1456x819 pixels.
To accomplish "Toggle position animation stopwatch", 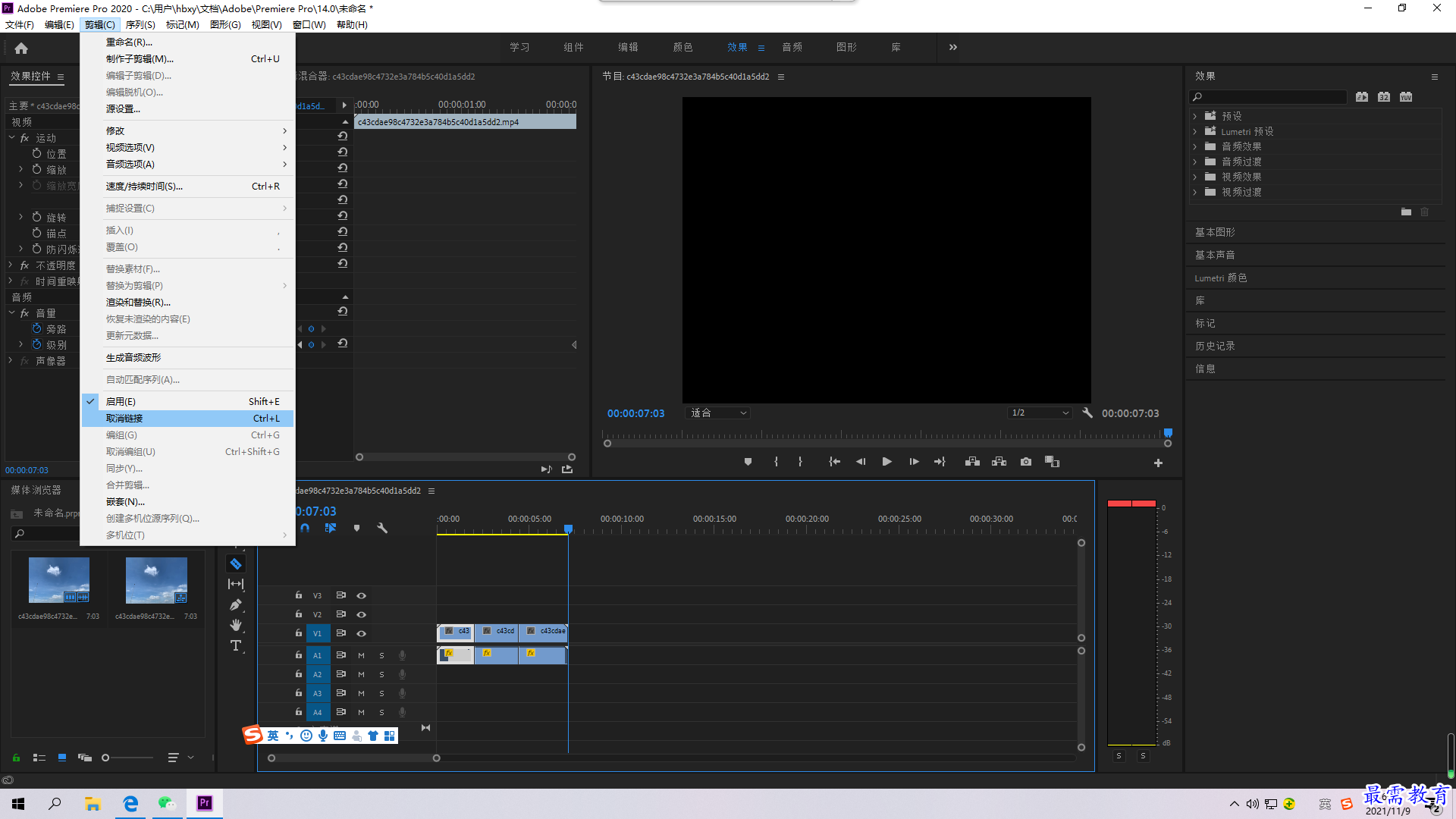I will (36, 153).
